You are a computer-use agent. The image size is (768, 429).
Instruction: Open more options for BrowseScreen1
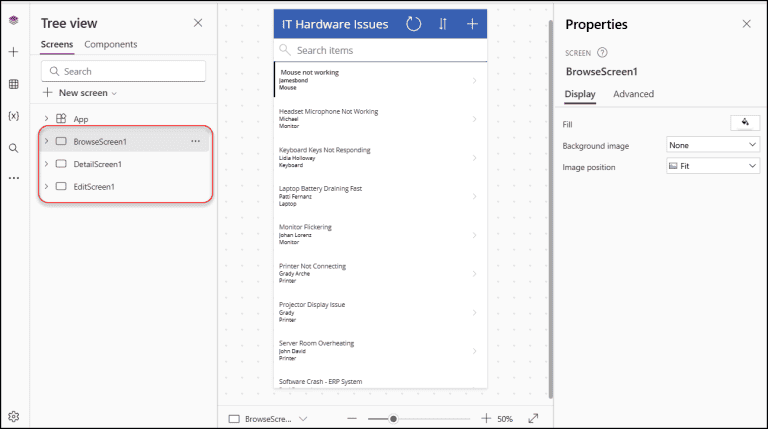[195, 141]
